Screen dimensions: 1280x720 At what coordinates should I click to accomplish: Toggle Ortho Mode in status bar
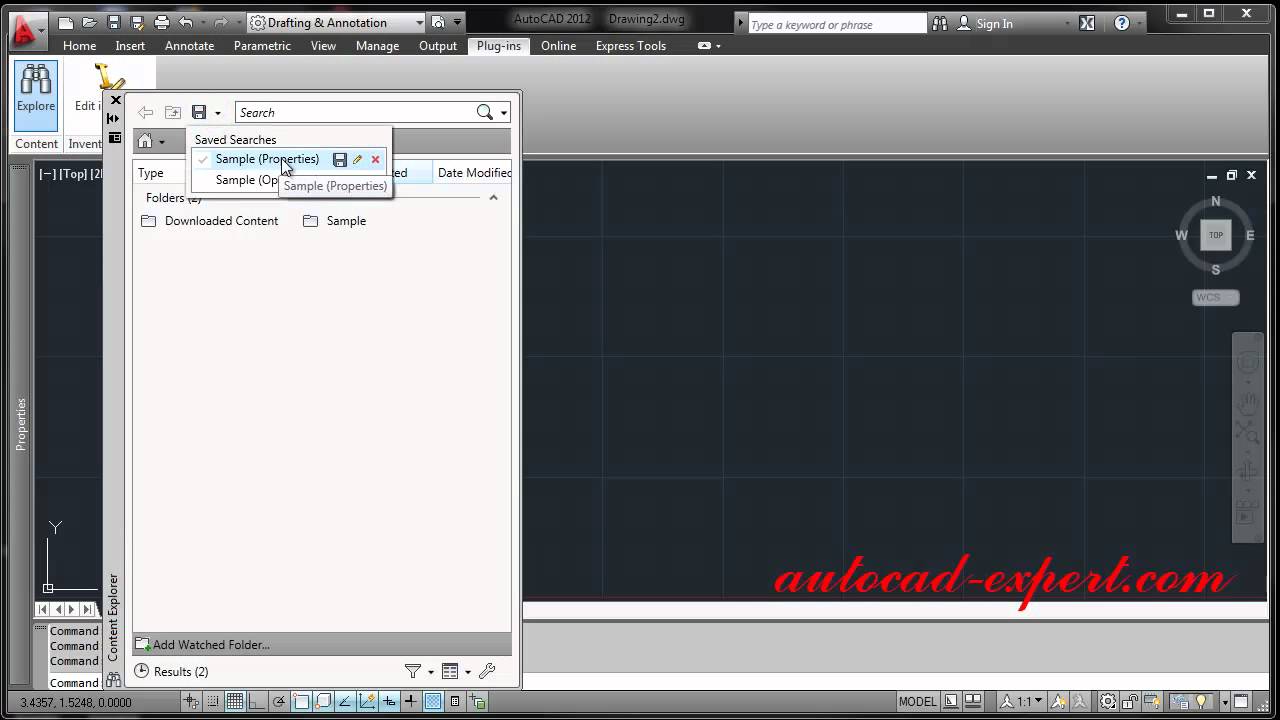tap(257, 702)
